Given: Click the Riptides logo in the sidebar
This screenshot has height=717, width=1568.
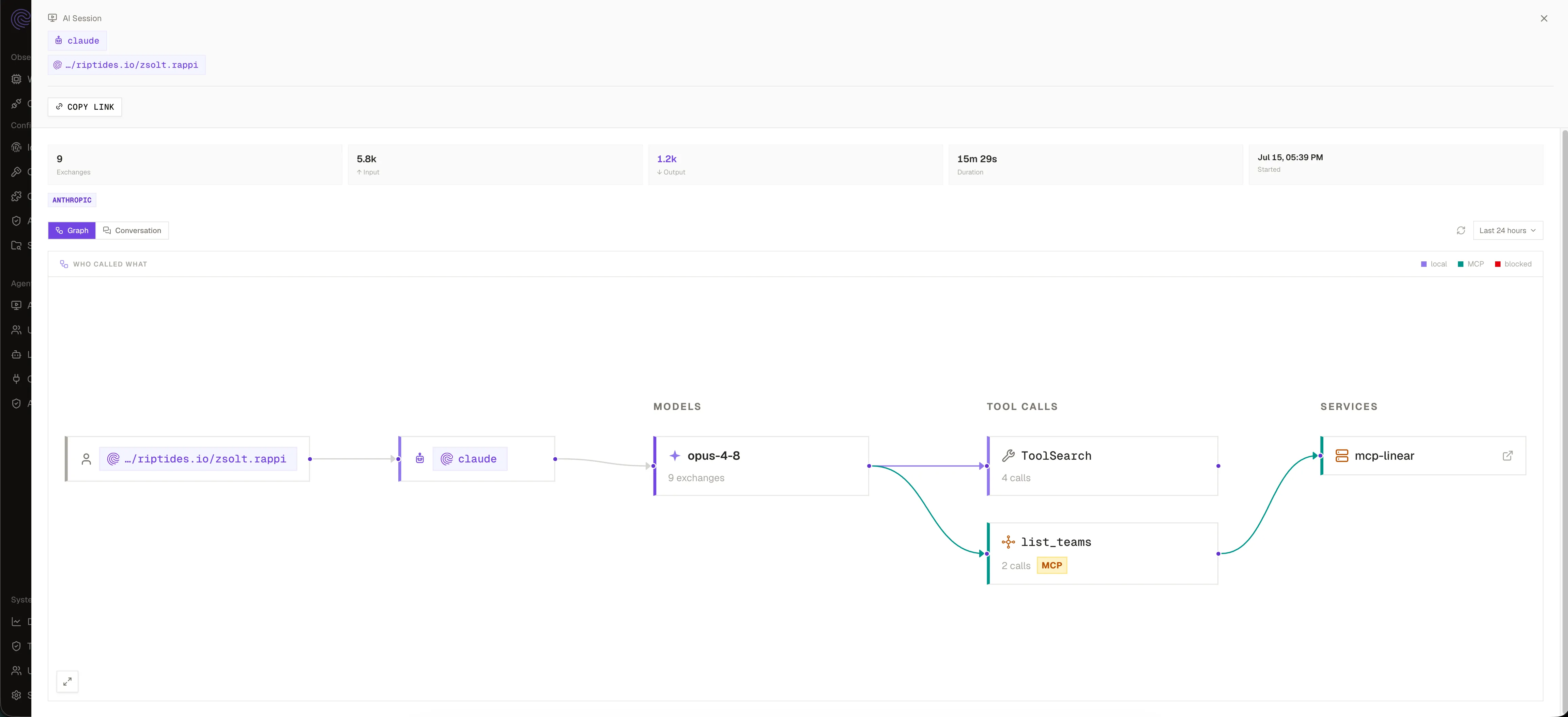Looking at the screenshot, I should (21, 19).
